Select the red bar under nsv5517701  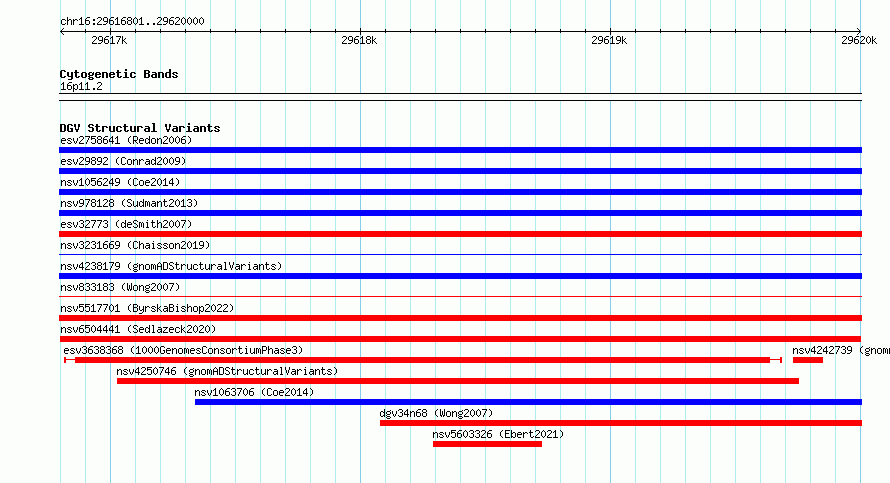(460, 318)
